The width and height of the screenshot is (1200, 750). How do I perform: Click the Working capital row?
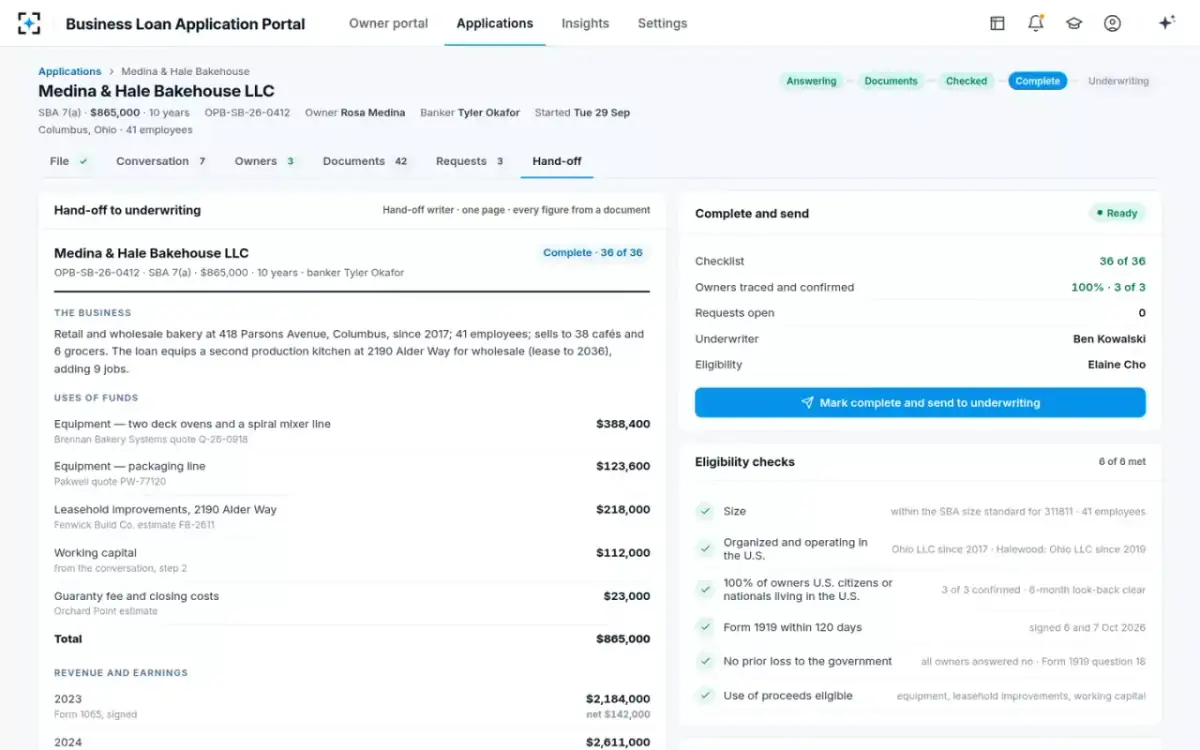point(352,560)
